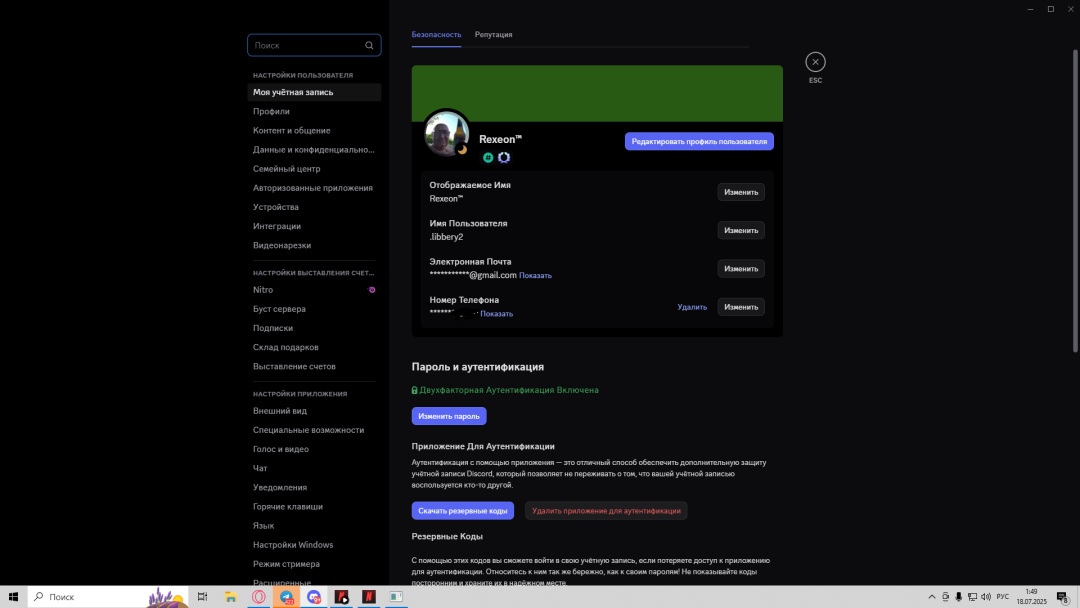Open Windows Start menu
This screenshot has width=1080, height=608.
[x=13, y=597]
